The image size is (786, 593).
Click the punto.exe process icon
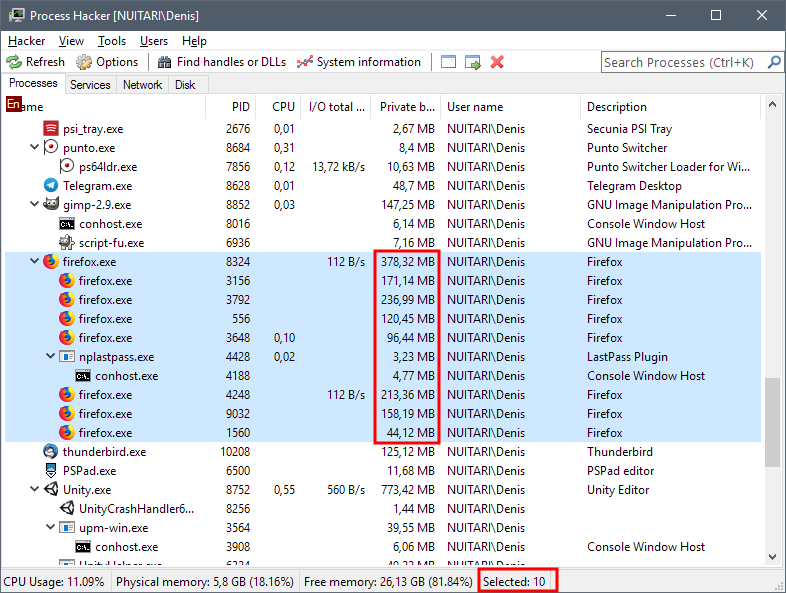(x=51, y=147)
